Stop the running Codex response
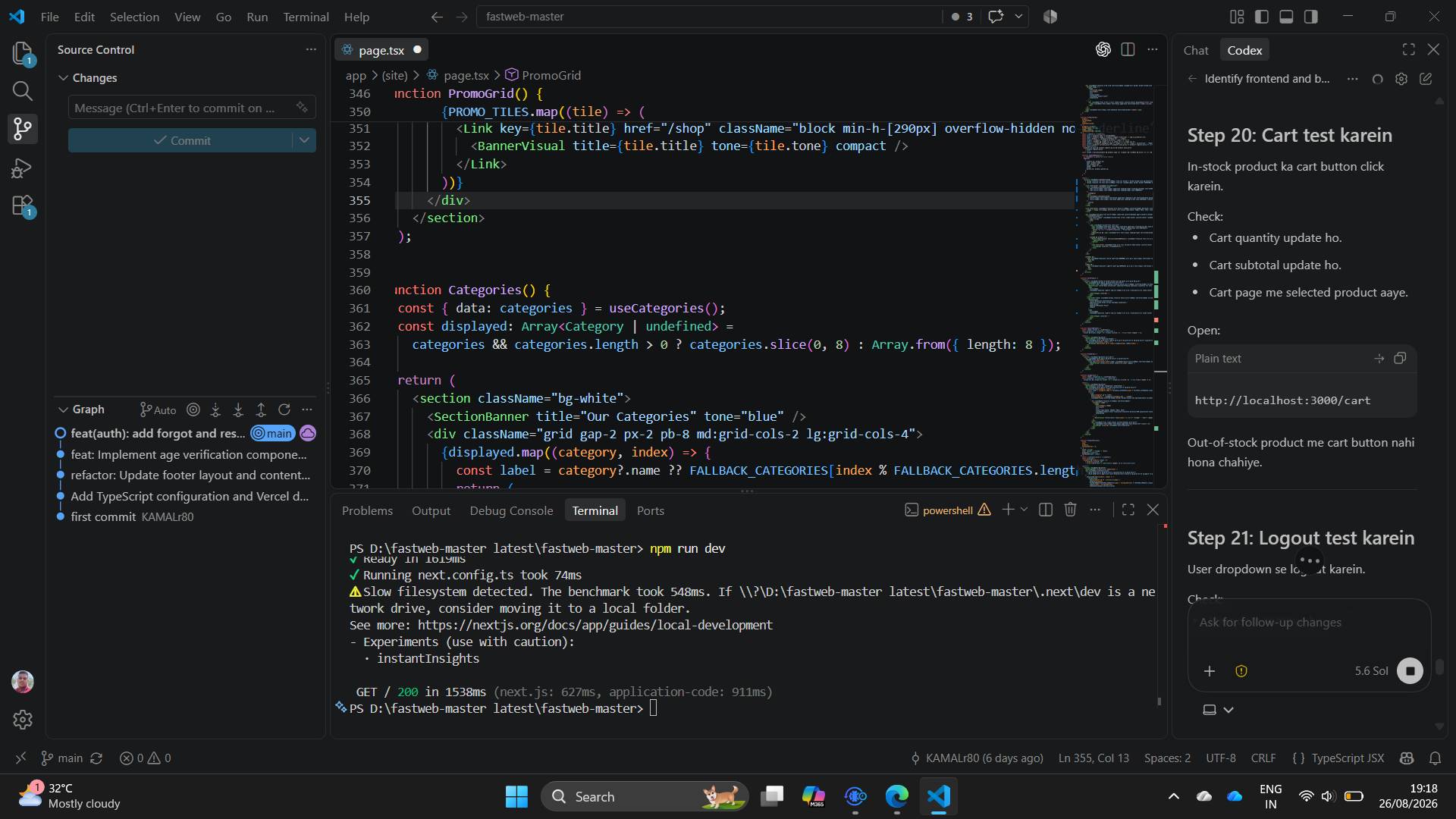This screenshot has height=819, width=1456. 1410,670
